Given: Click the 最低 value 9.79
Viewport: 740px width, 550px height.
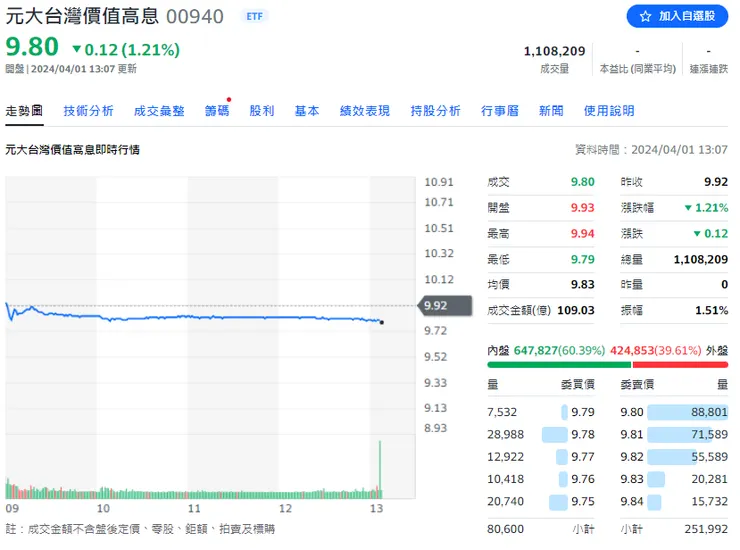Looking at the screenshot, I should [x=582, y=259].
